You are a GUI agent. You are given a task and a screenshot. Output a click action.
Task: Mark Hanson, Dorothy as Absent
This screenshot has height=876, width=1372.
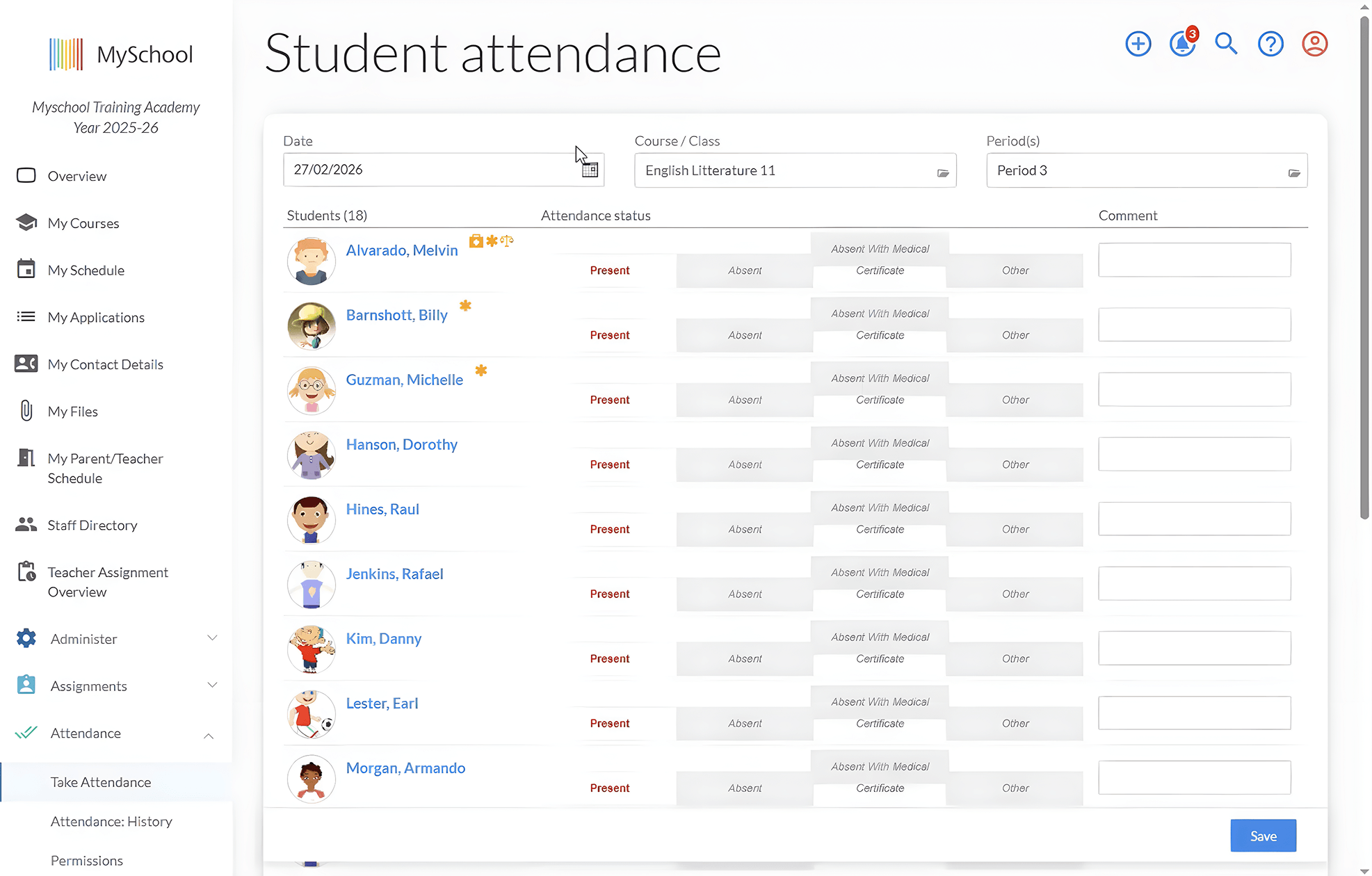coord(744,464)
